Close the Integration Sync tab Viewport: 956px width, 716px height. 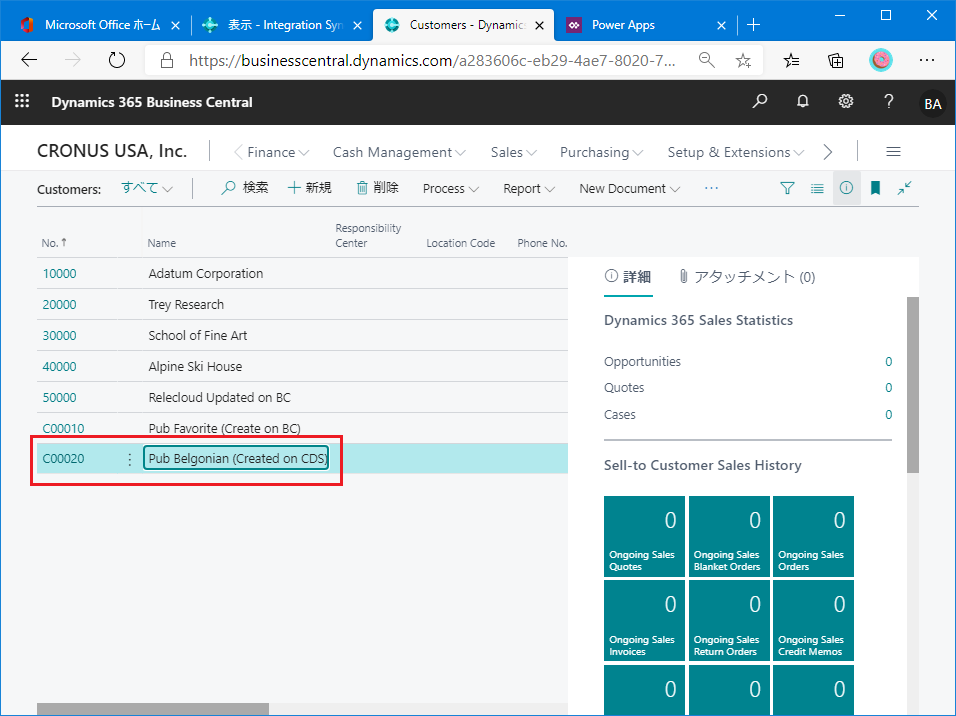click(x=357, y=25)
